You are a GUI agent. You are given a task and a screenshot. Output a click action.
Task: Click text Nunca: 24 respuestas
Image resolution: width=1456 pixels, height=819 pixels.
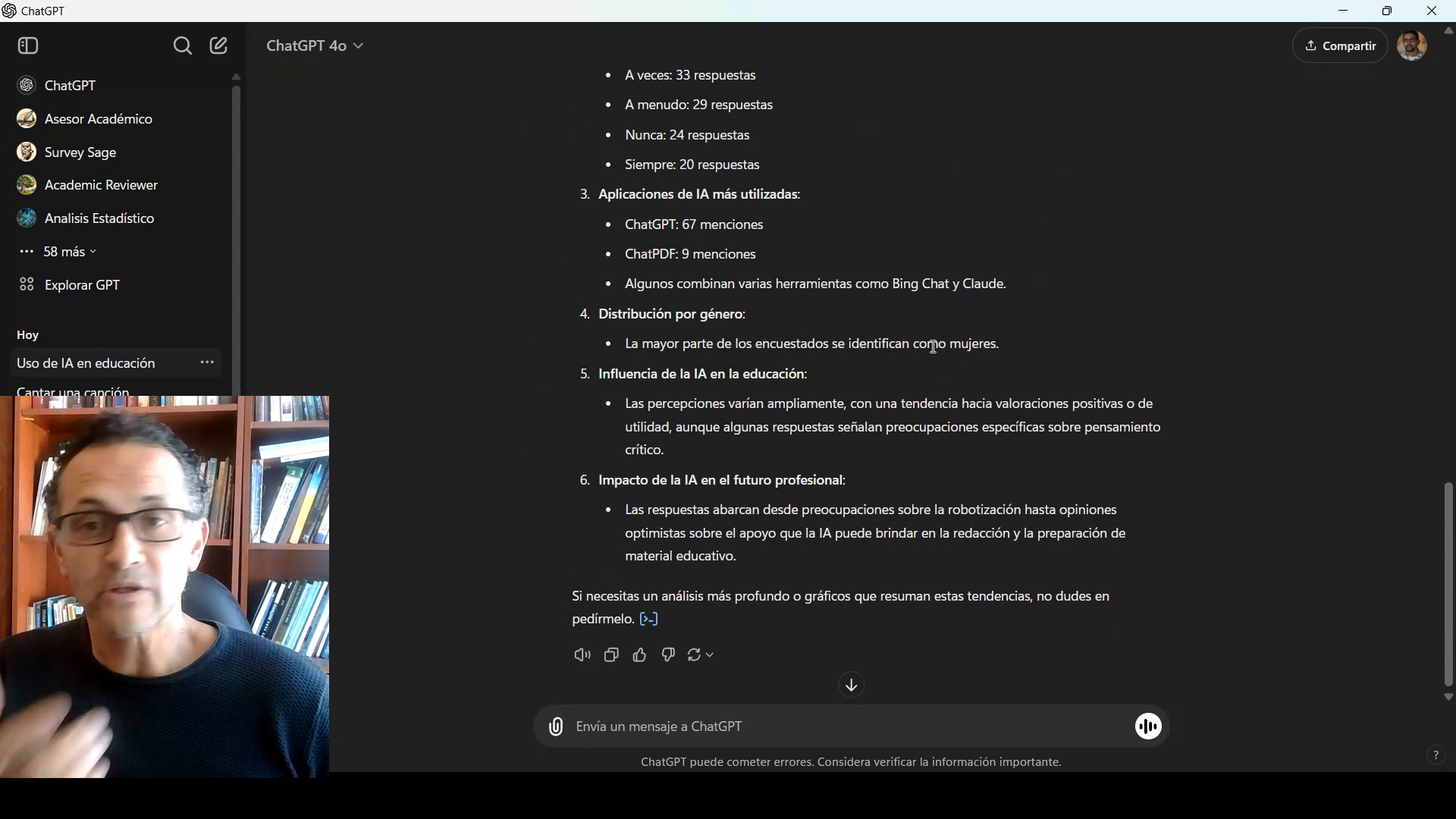pos(687,135)
